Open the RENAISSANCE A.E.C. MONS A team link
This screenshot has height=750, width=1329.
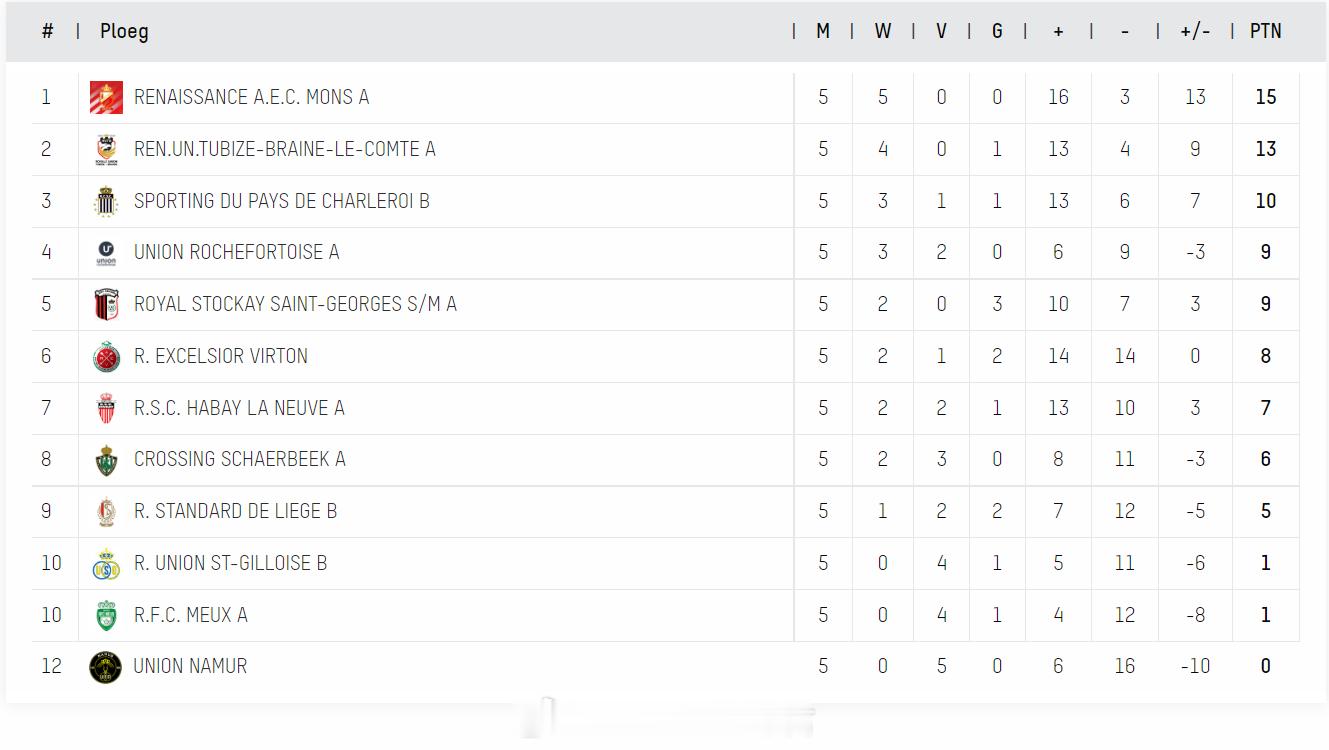(x=252, y=97)
